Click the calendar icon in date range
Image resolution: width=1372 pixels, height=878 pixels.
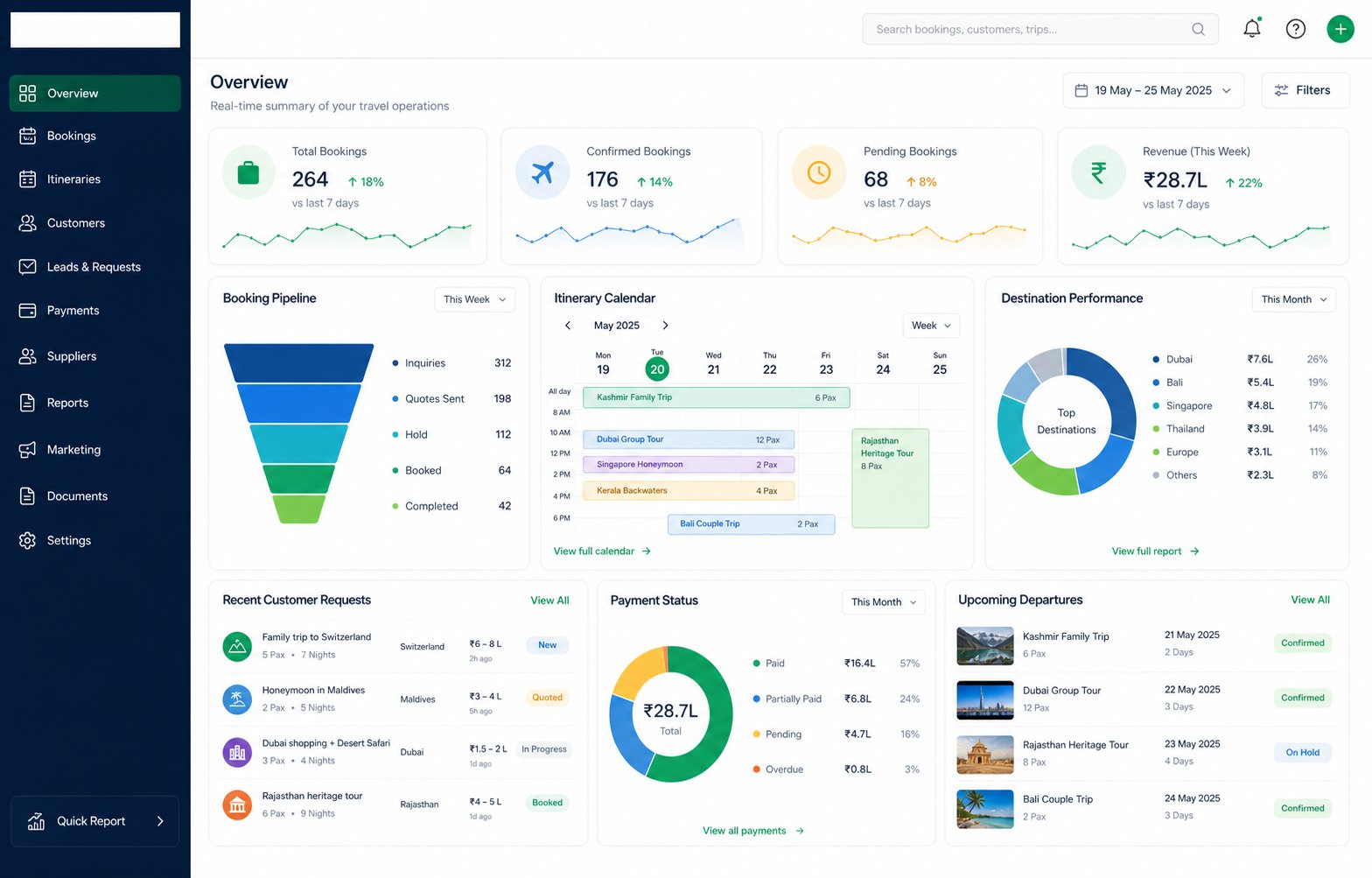(x=1081, y=90)
